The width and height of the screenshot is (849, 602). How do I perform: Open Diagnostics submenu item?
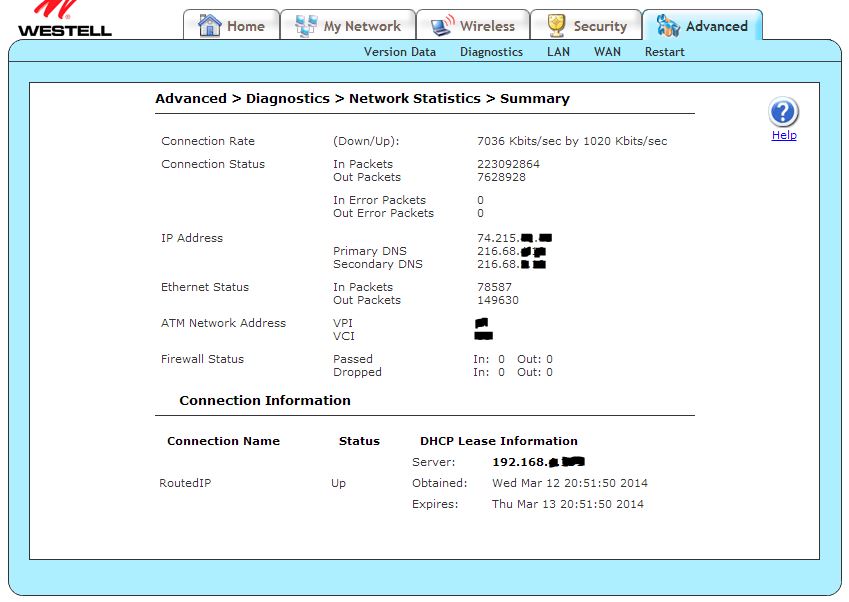pos(491,52)
